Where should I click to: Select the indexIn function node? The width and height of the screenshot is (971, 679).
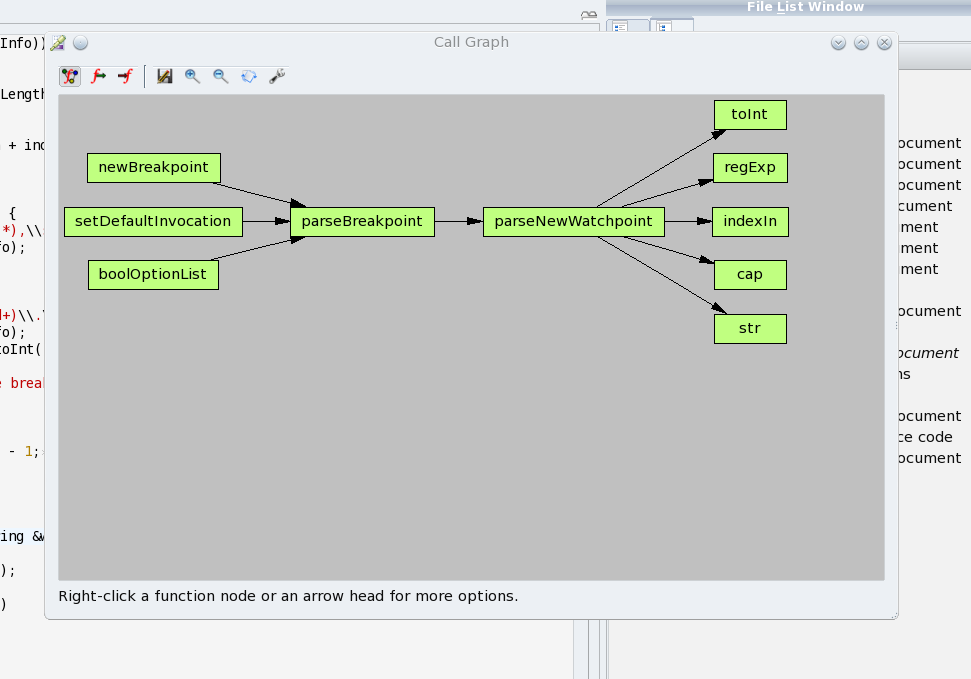coord(750,222)
